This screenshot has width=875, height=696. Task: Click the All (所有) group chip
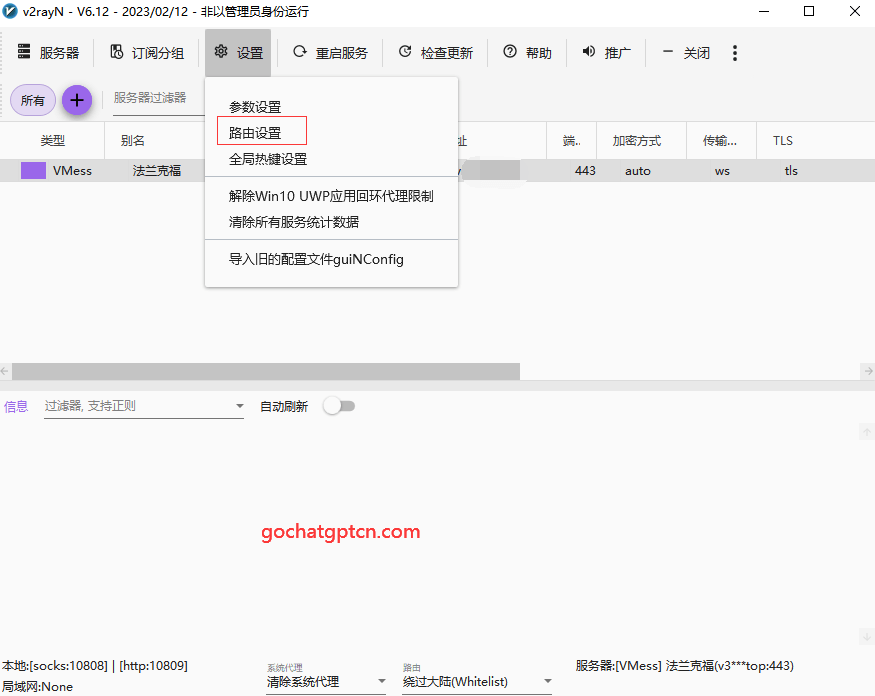click(x=33, y=100)
